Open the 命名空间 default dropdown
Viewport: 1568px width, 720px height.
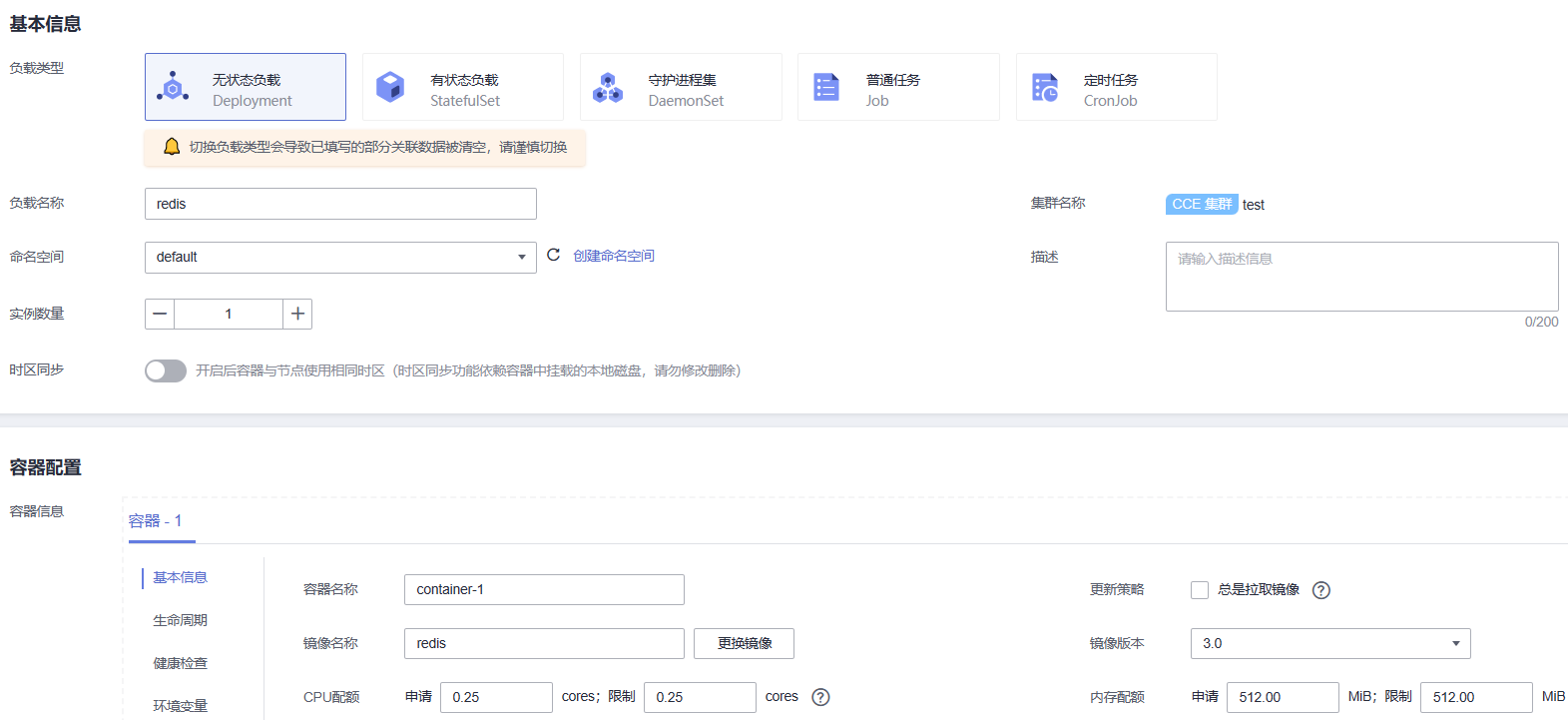pyautogui.click(x=340, y=258)
